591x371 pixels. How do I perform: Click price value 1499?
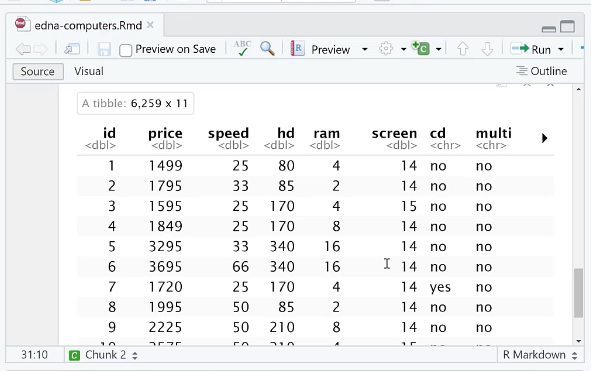tap(165, 166)
